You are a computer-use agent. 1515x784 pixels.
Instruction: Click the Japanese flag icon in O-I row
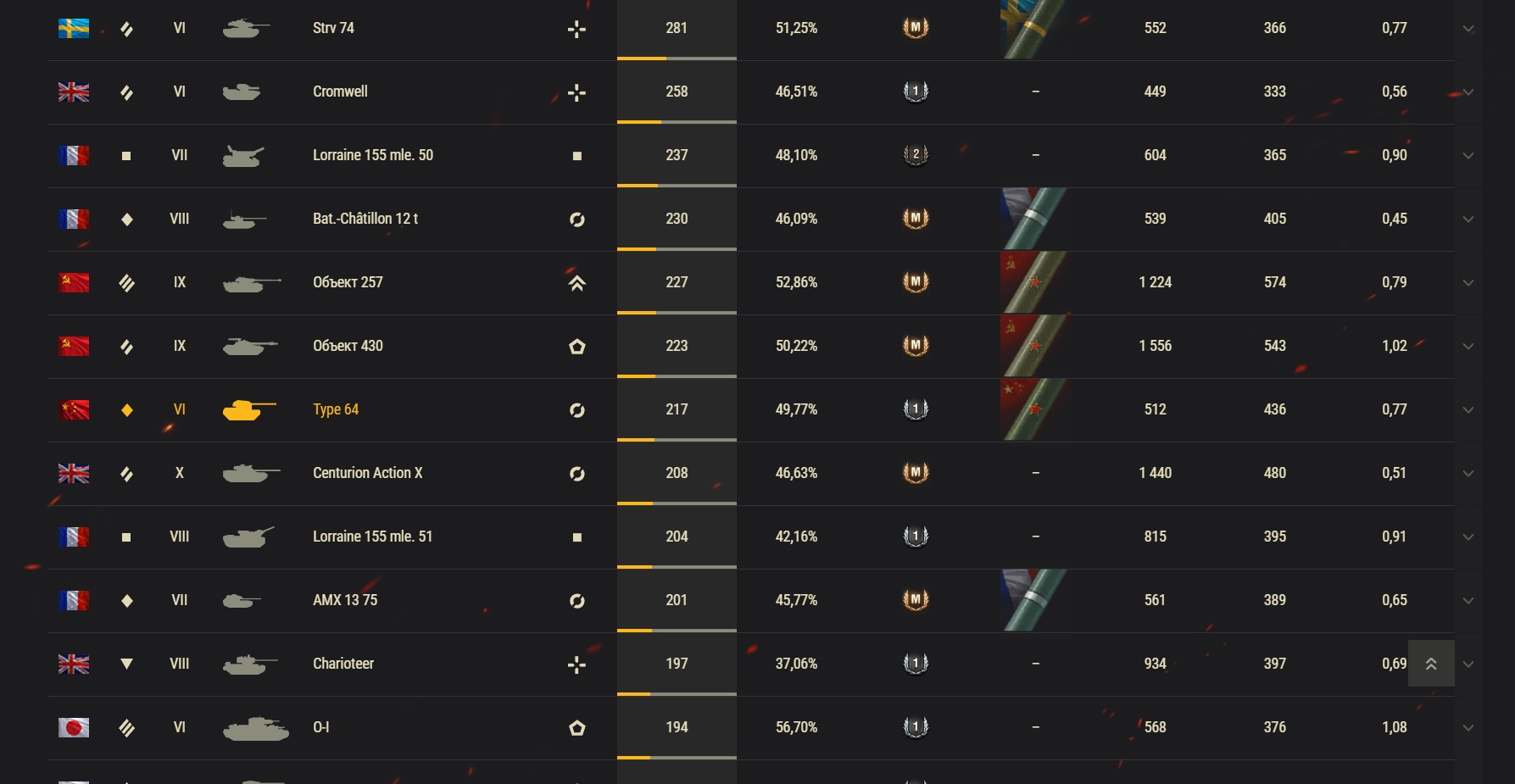74,727
